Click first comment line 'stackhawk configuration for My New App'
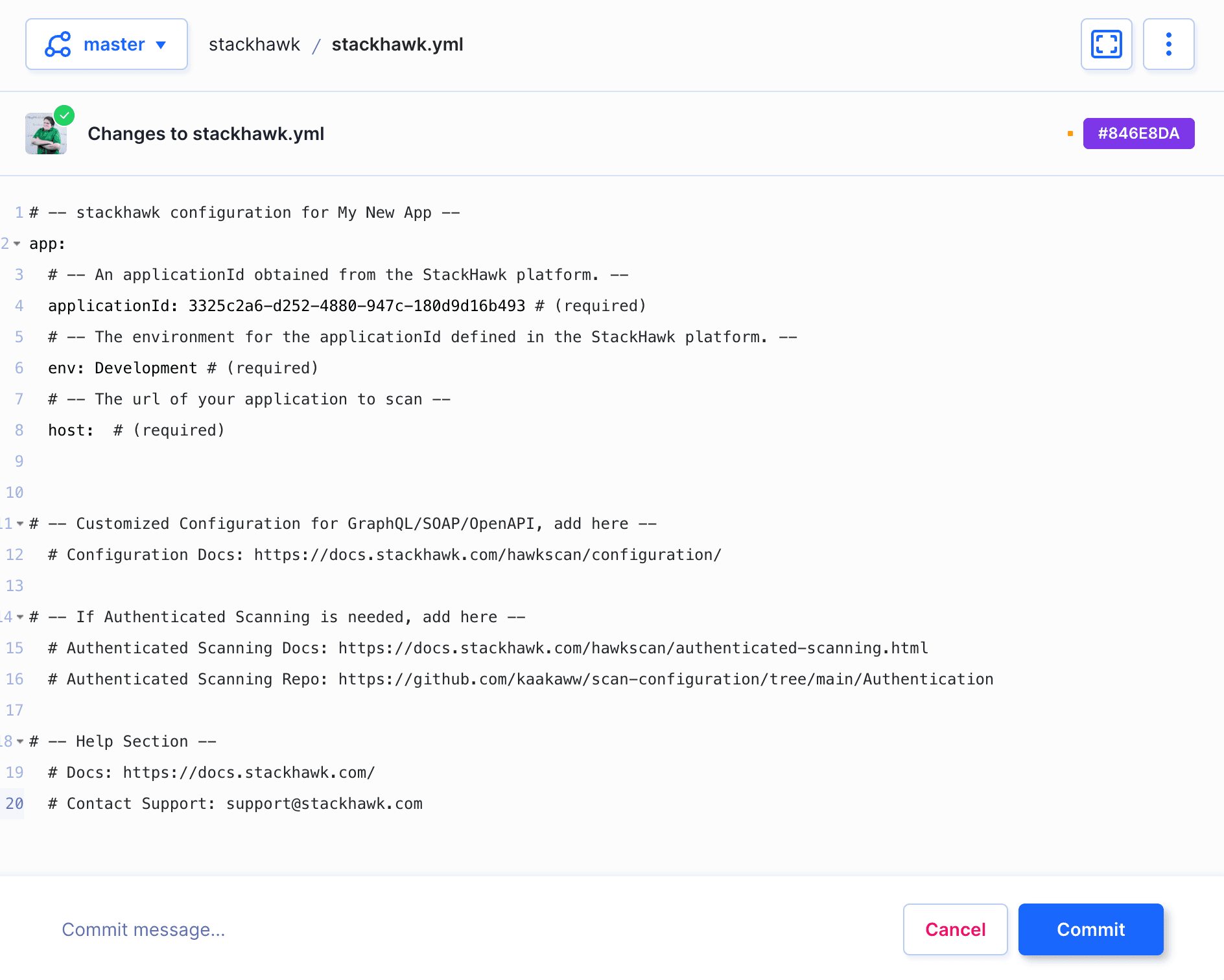Image resolution: width=1224 pixels, height=980 pixels. [244, 213]
